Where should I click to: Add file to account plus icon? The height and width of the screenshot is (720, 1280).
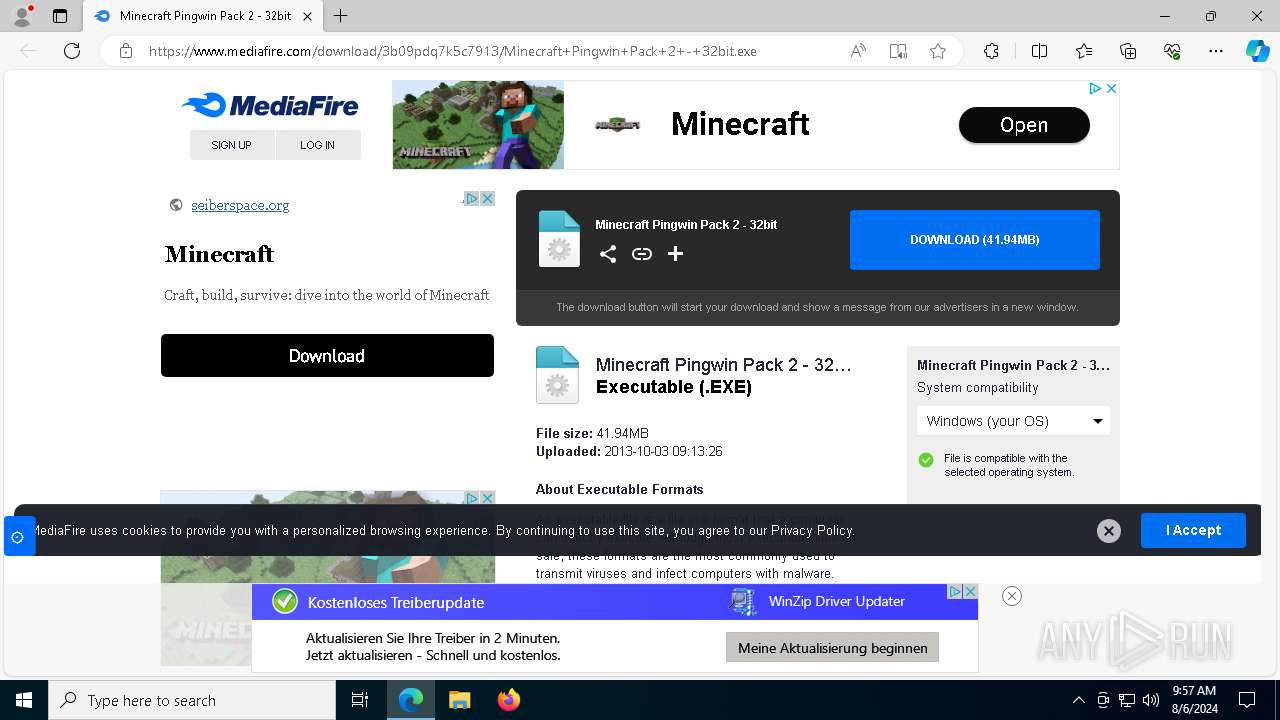pos(676,254)
